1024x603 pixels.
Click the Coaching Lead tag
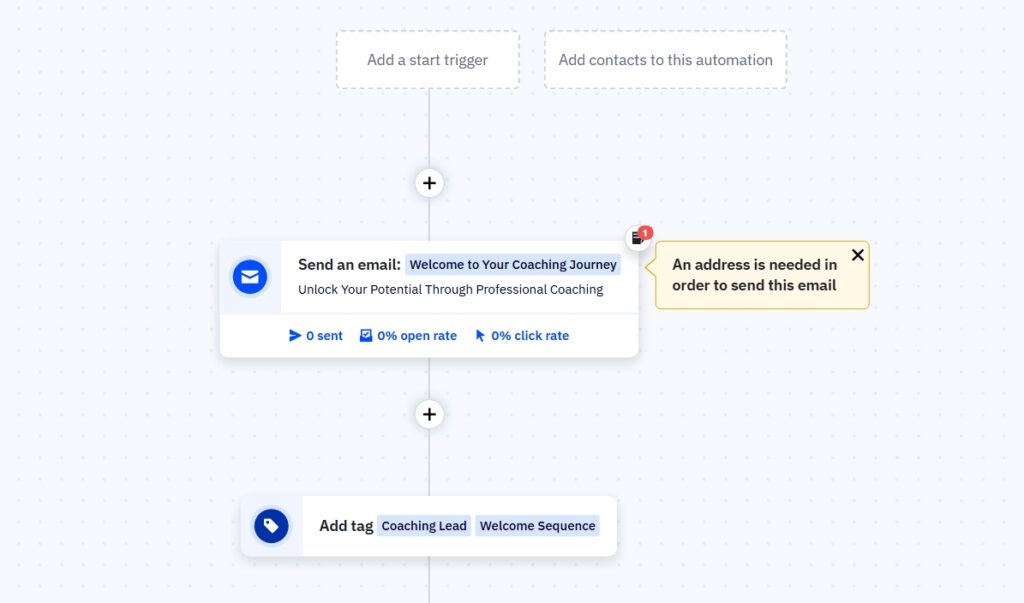424,525
